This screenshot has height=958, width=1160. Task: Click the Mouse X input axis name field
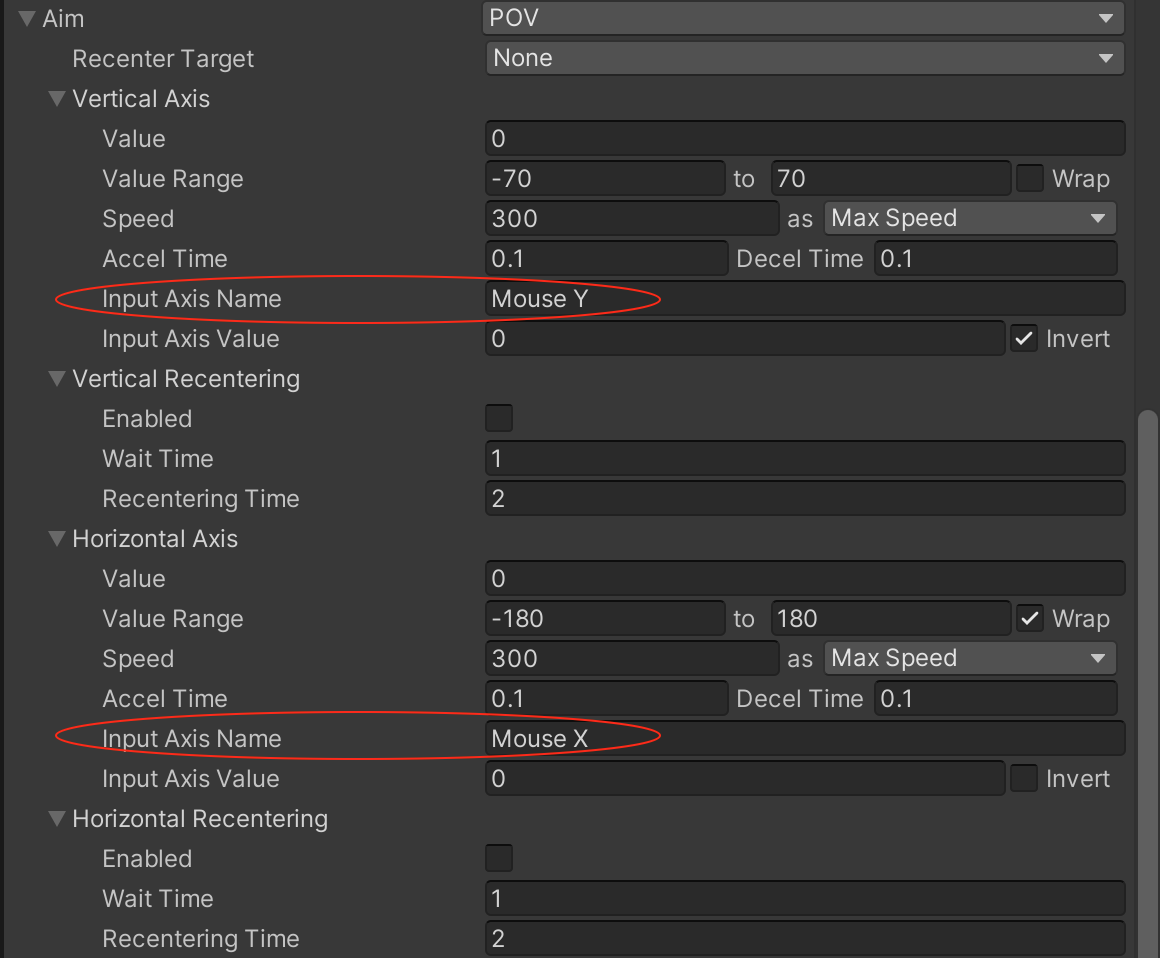coord(804,738)
